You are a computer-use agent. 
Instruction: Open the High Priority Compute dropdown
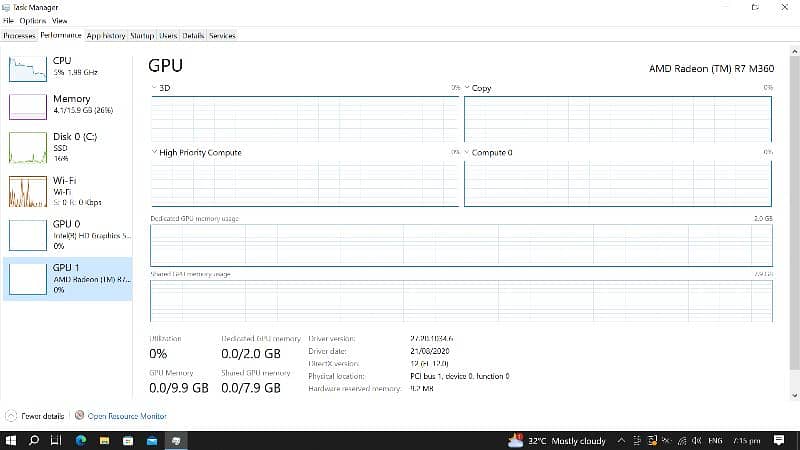[x=155, y=152]
